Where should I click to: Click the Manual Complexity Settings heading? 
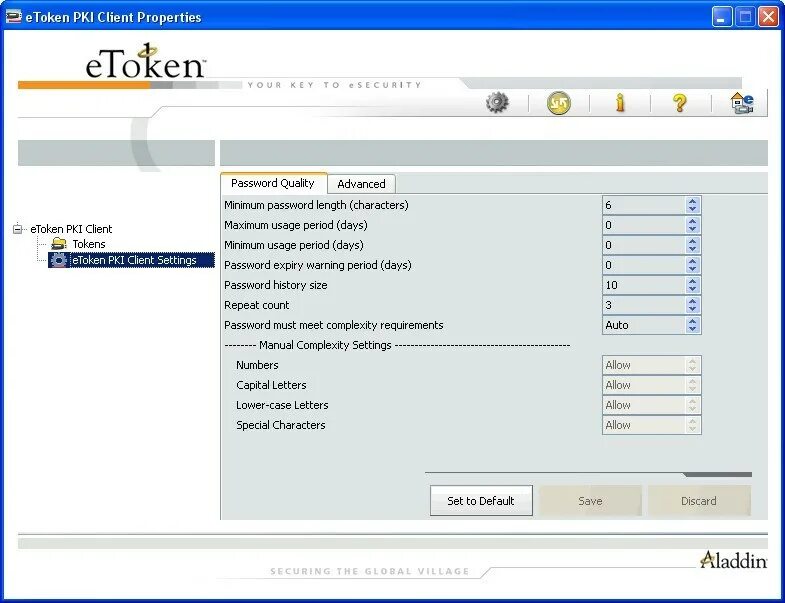[x=325, y=345]
